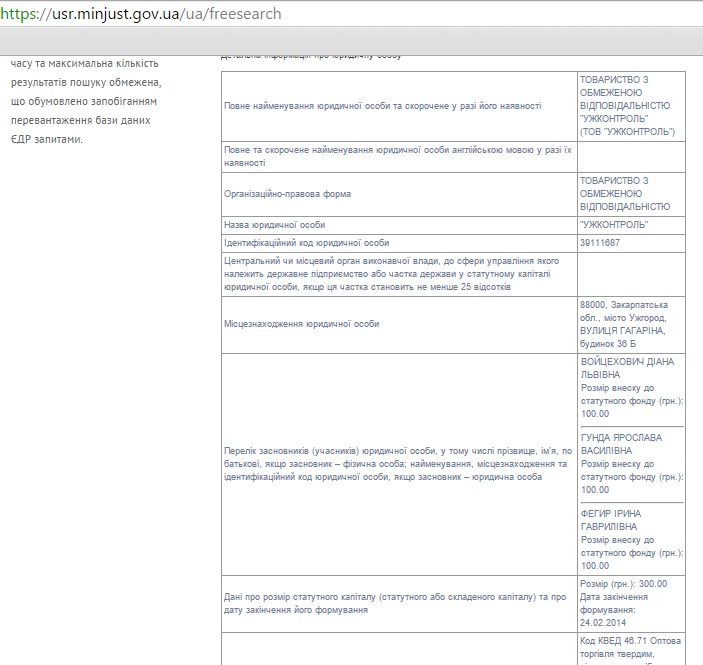
Task: Click the organizational form value ТОВАРИСТВО З ОБМЕЖЕНОЮ ВІДПОВІДАЛЬНІСТЮ
Action: (625, 194)
